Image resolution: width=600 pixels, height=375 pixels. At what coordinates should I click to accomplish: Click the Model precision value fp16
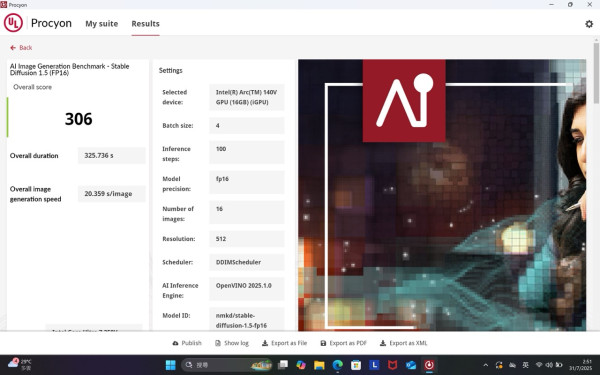[247, 182]
